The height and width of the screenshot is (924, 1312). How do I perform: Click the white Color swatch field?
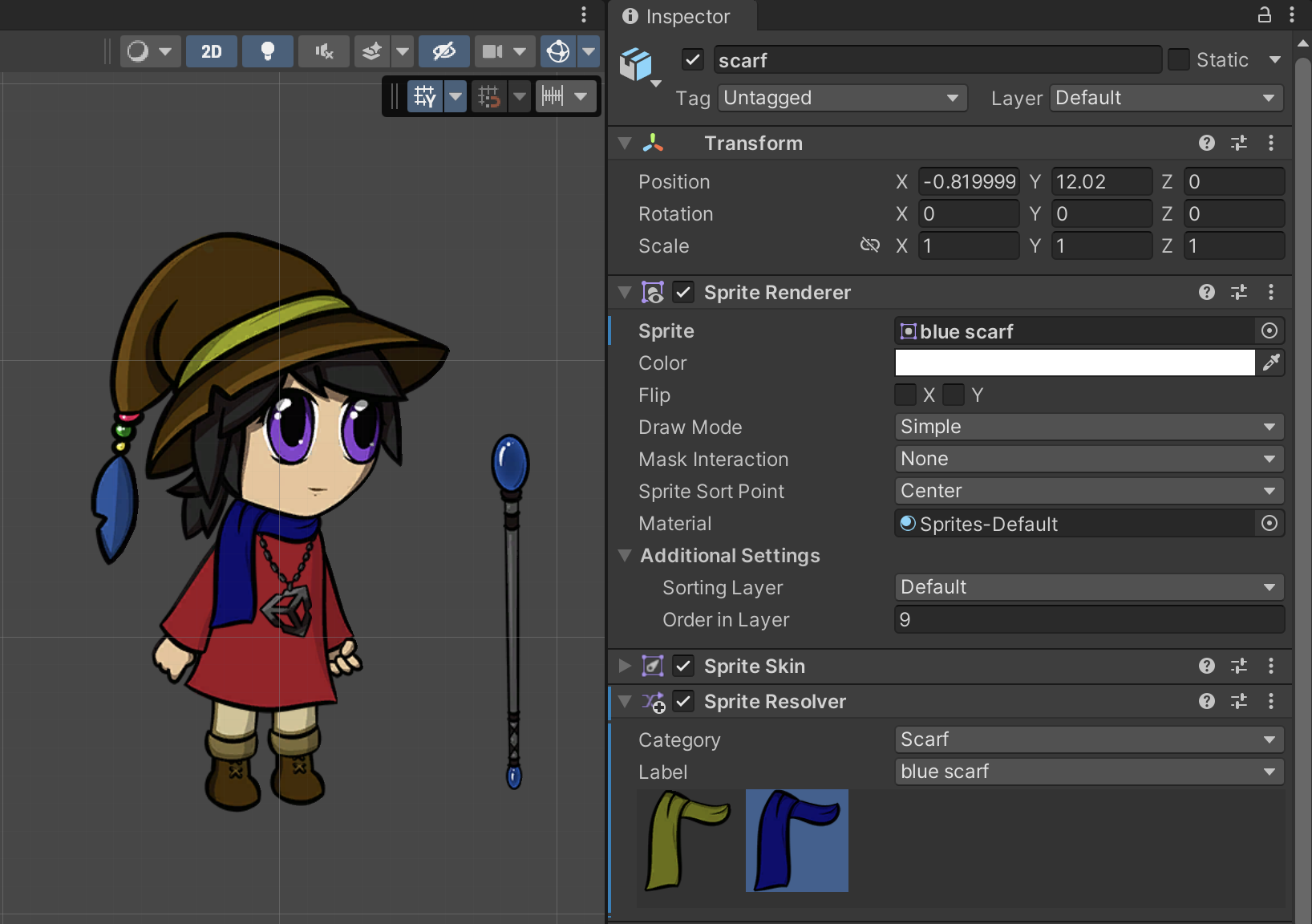1074,363
